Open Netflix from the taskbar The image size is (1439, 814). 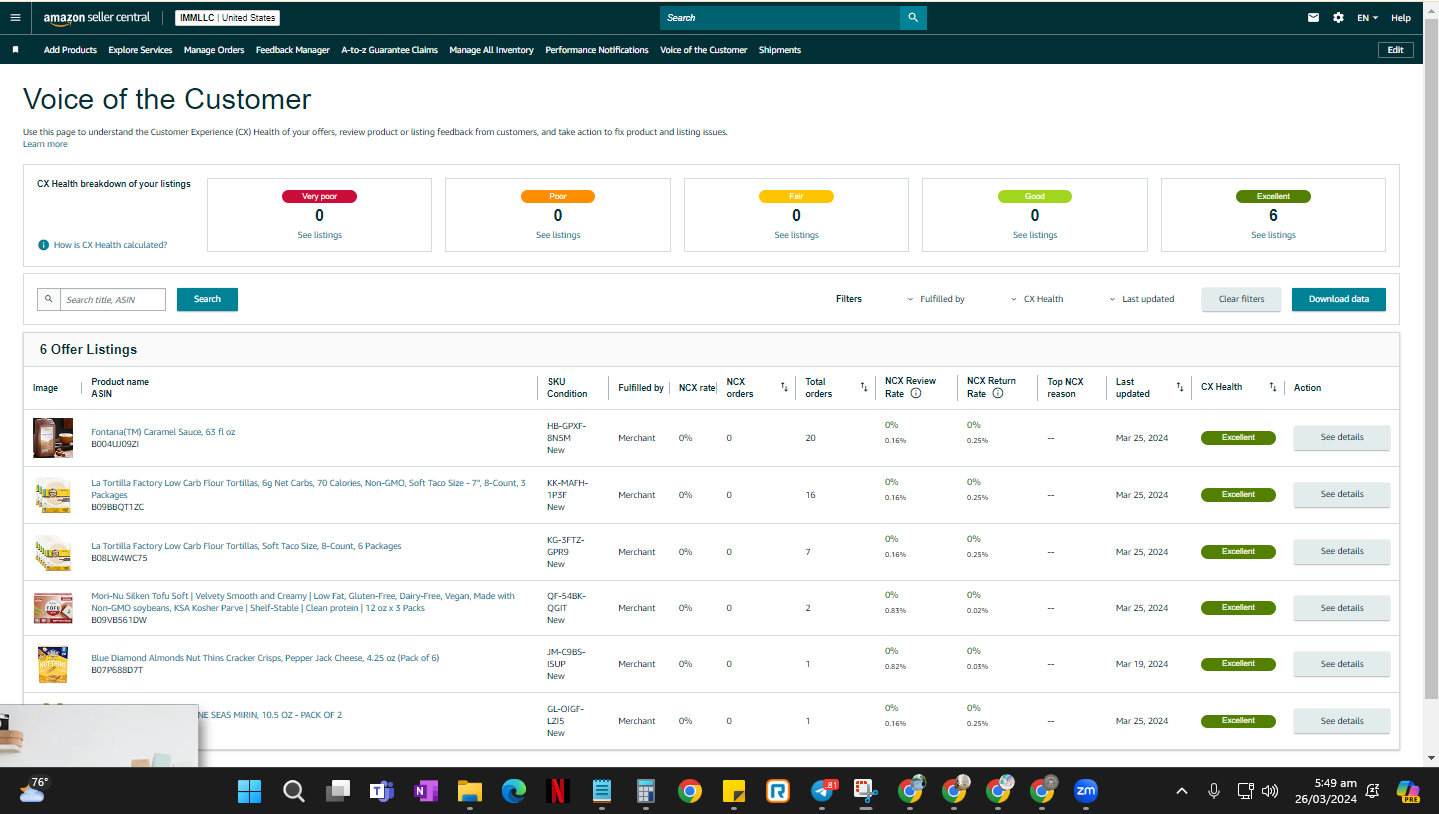pos(557,791)
